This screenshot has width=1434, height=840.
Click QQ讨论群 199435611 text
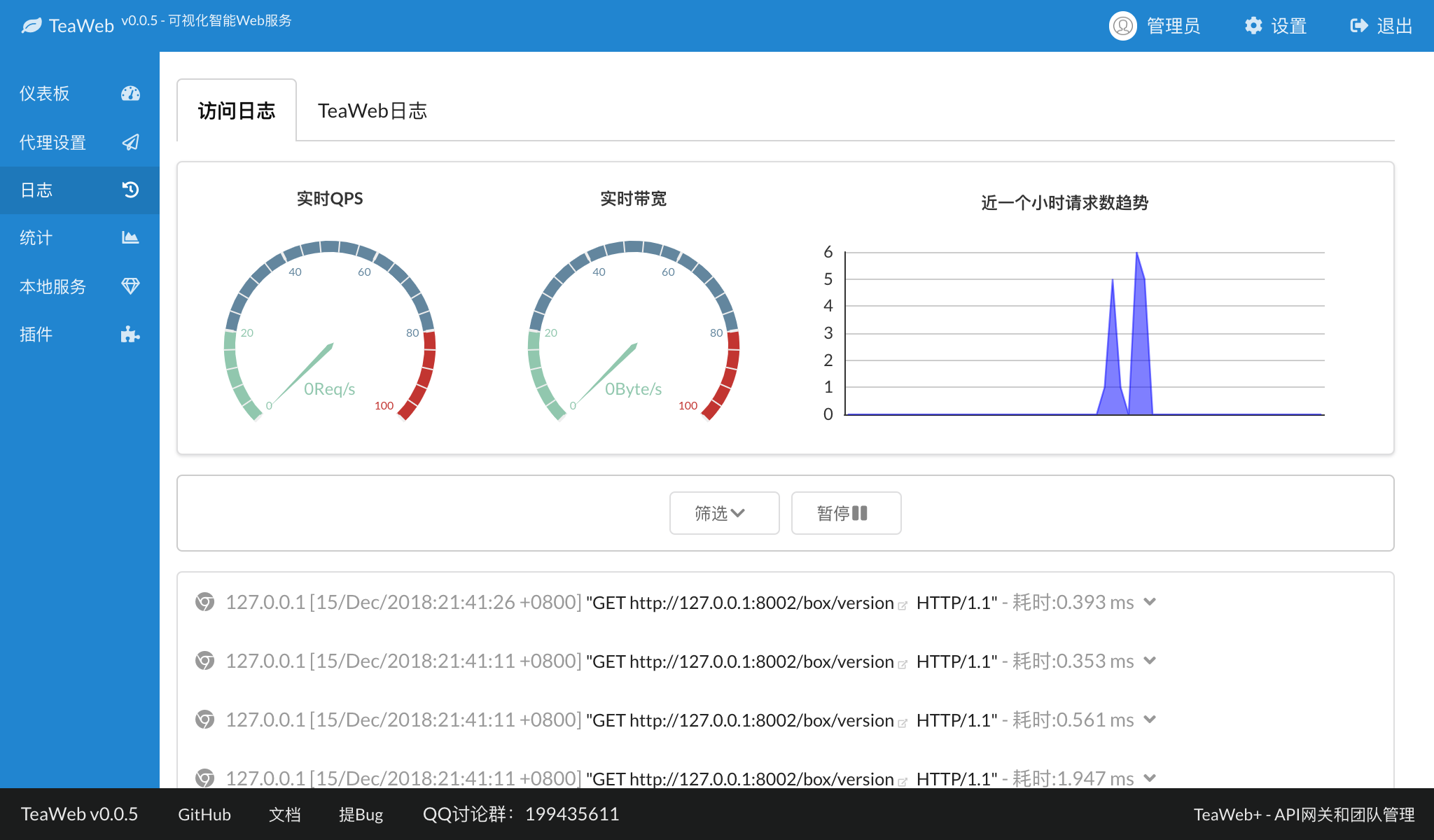point(521,814)
